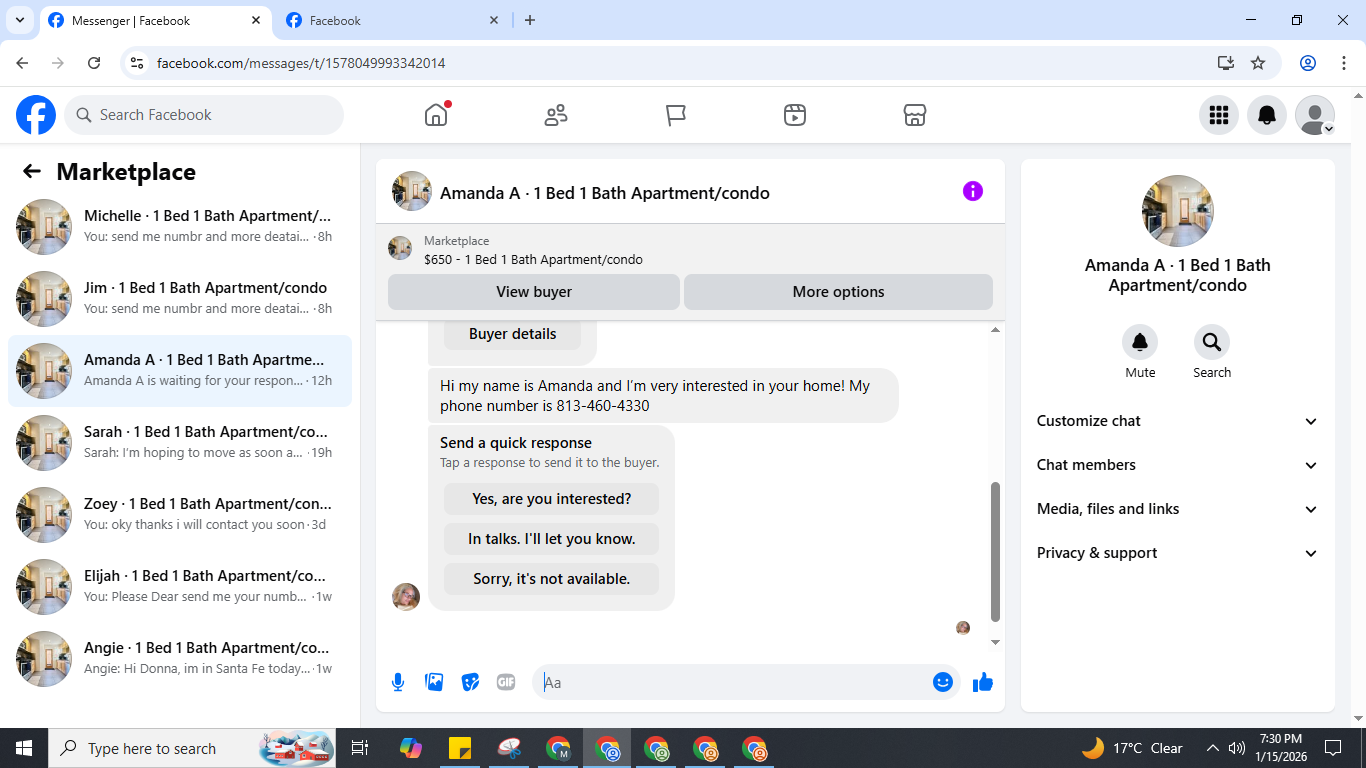This screenshot has height=768, width=1366.
Task: Open Elijah's conversation
Action: pyautogui.click(x=180, y=587)
